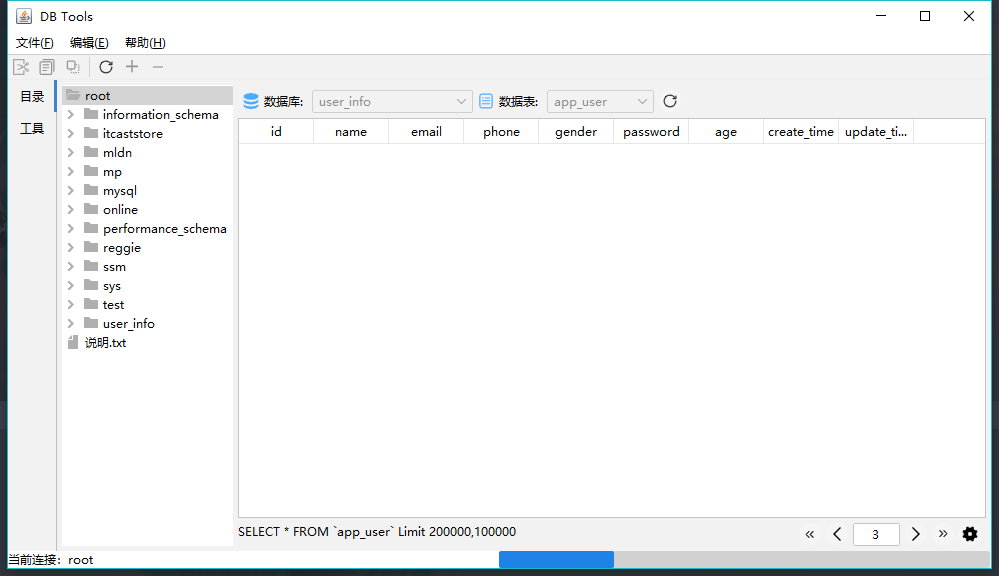The width and height of the screenshot is (999, 576).
Task: Click the copy icon in toolbar
Action: 47,67
